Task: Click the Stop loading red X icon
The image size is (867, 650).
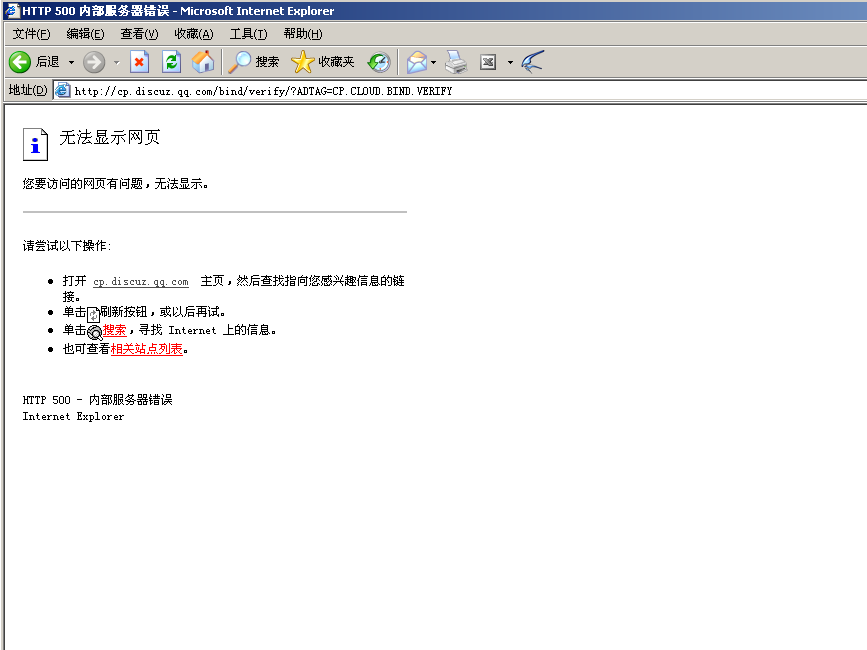Action: click(139, 62)
